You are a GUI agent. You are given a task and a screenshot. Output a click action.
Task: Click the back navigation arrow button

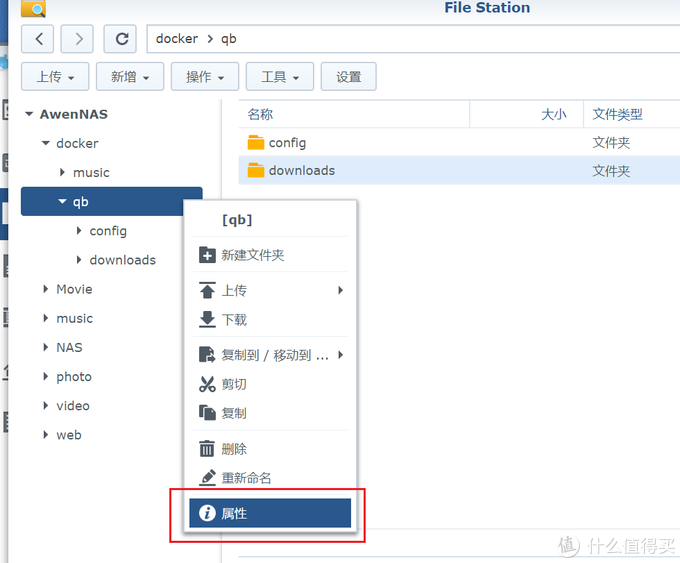click(38, 39)
